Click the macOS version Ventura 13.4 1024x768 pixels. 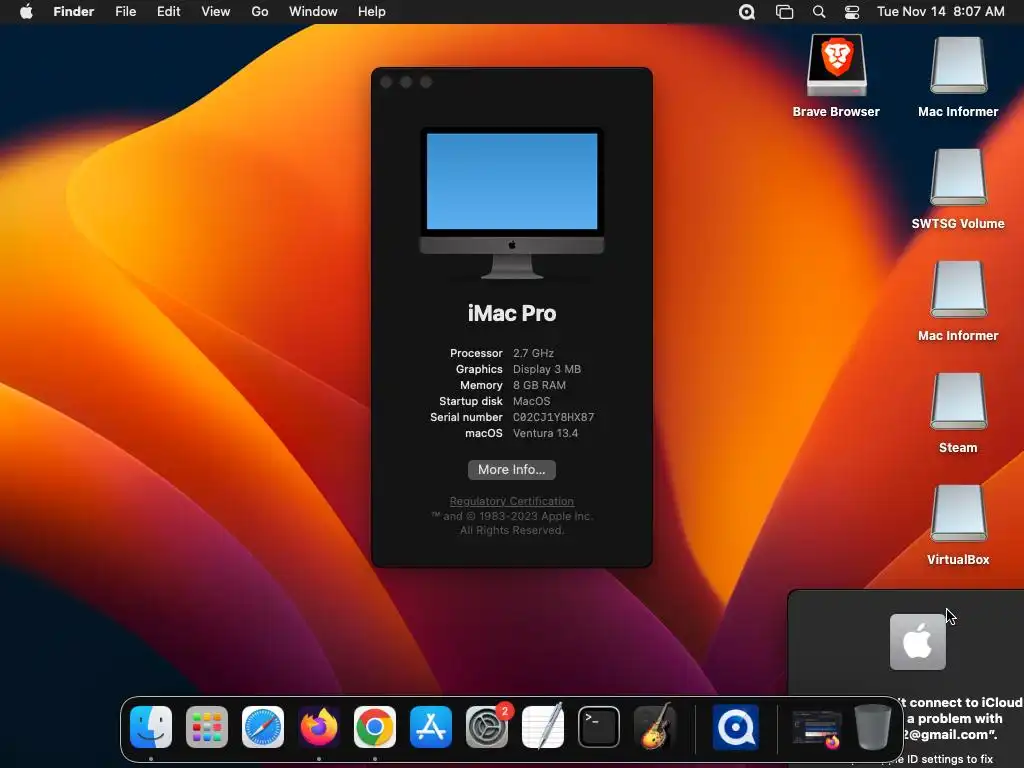[x=545, y=433]
